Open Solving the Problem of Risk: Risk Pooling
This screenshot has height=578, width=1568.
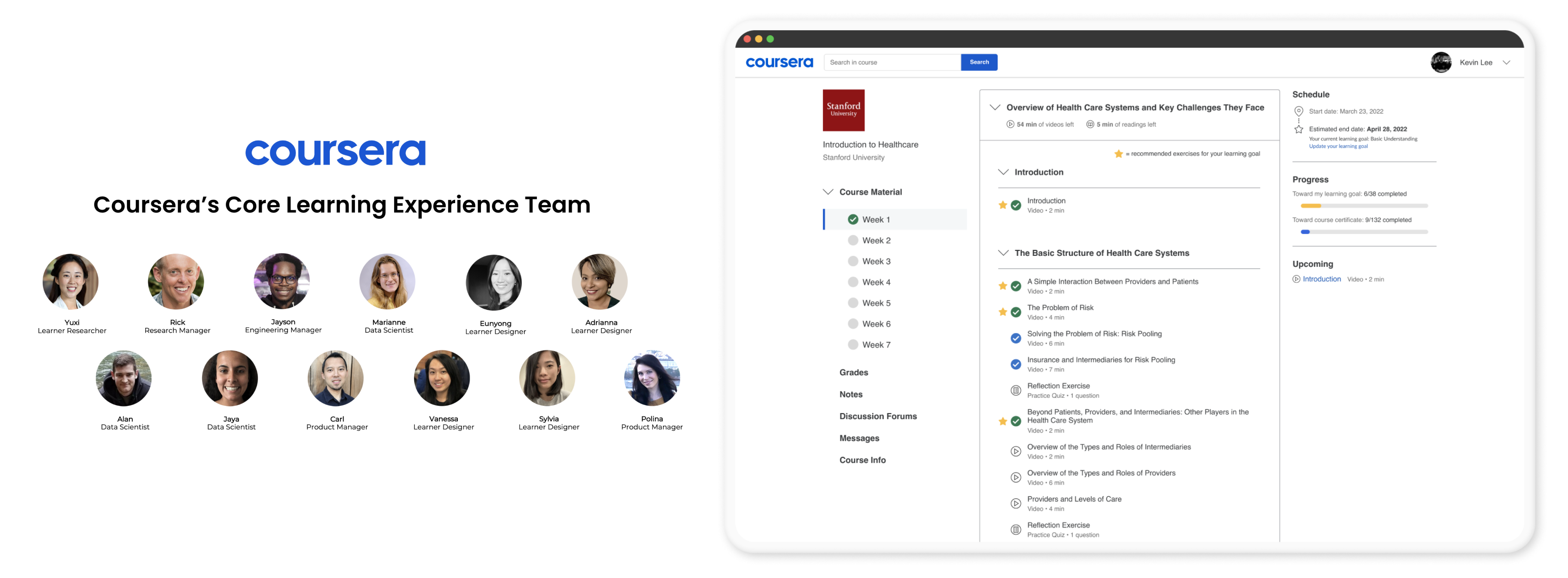coord(1094,334)
